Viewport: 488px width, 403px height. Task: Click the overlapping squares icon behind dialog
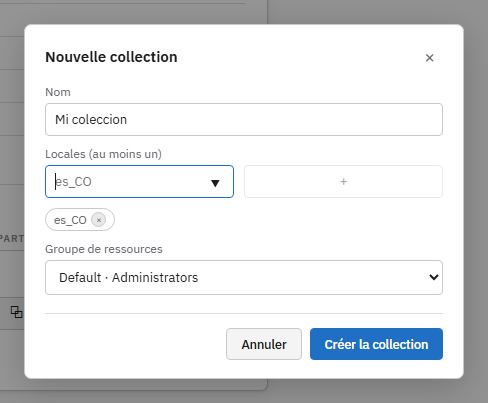point(16,312)
